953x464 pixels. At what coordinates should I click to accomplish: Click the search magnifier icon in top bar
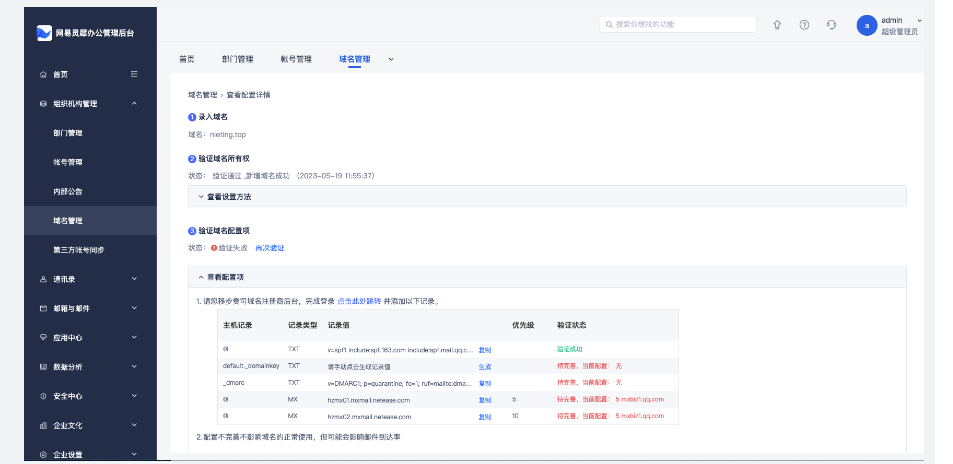(x=609, y=24)
